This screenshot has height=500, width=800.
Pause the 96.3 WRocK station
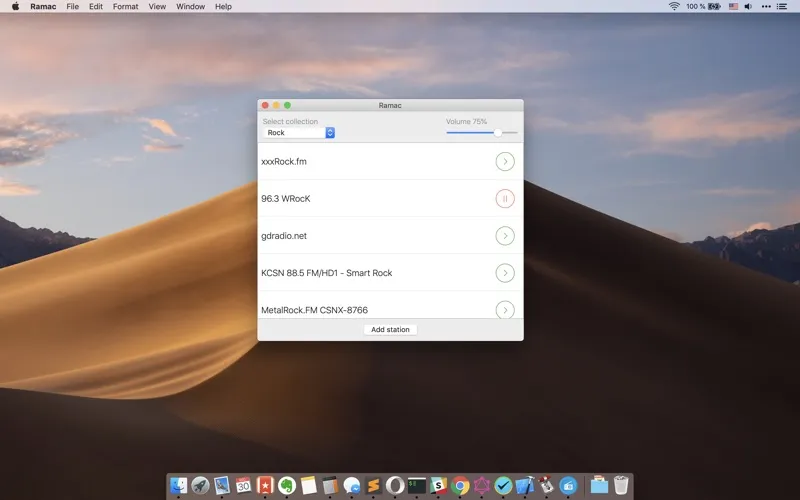(505, 198)
